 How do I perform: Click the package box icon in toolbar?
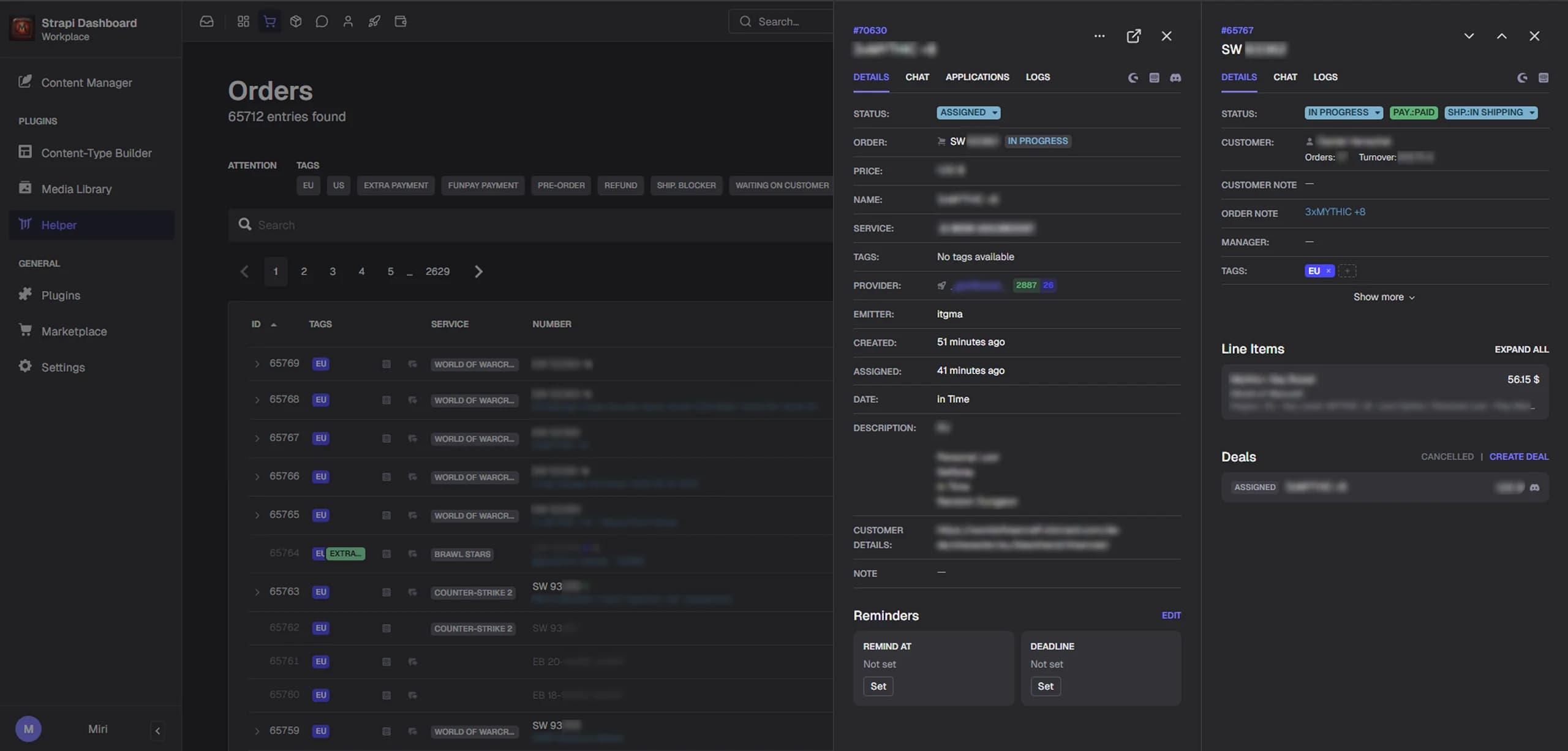(x=296, y=21)
